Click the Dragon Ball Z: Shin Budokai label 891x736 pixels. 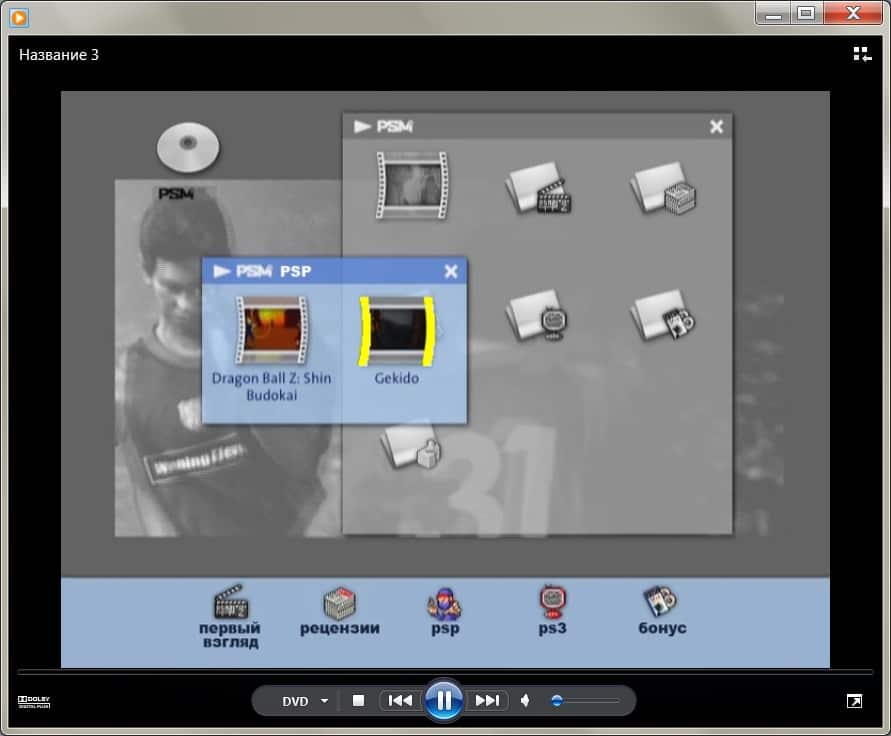click(272, 386)
